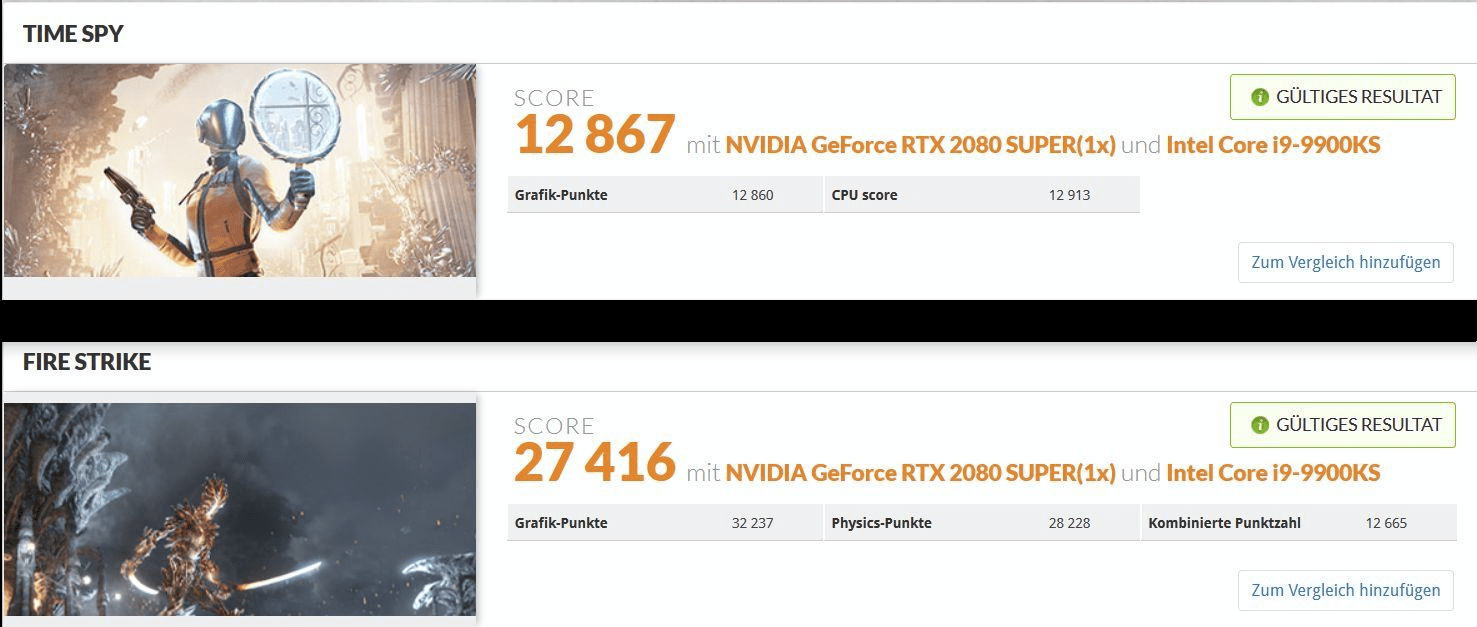Select the Fire Strike overall score 27 416
The width and height of the screenshot is (1477, 627).
595,463
